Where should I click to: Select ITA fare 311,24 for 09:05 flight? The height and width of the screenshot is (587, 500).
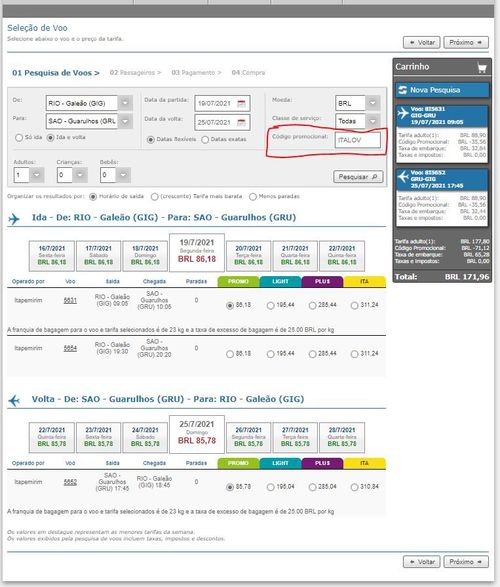(x=354, y=305)
